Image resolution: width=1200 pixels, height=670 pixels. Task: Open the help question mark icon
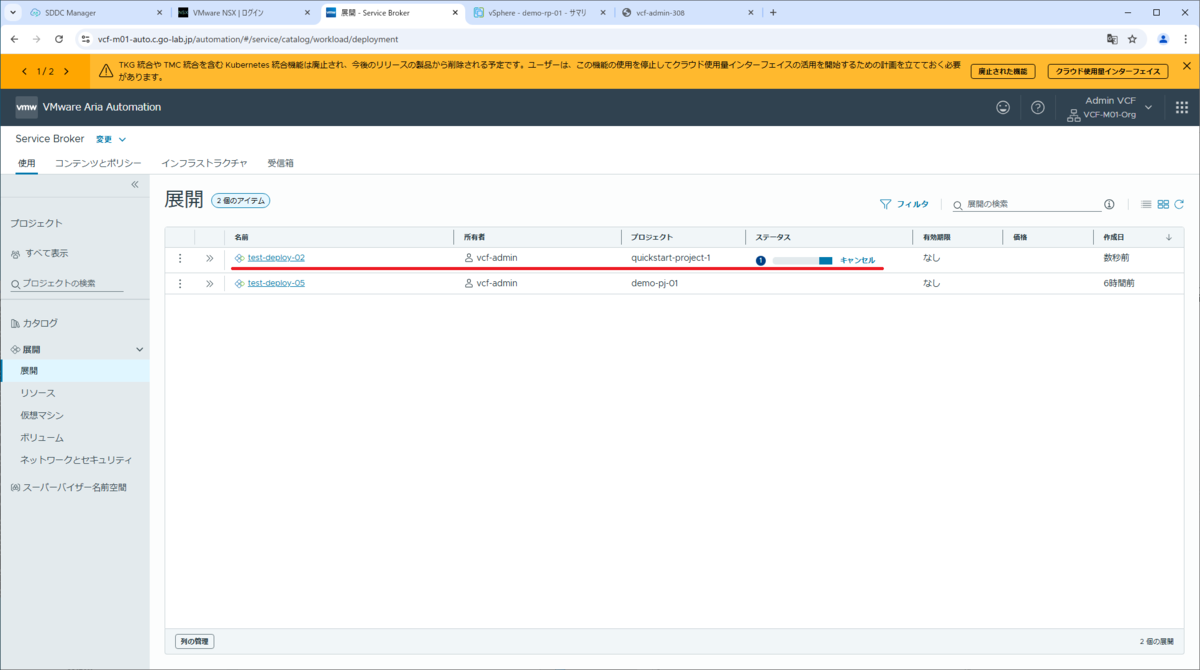point(1038,107)
